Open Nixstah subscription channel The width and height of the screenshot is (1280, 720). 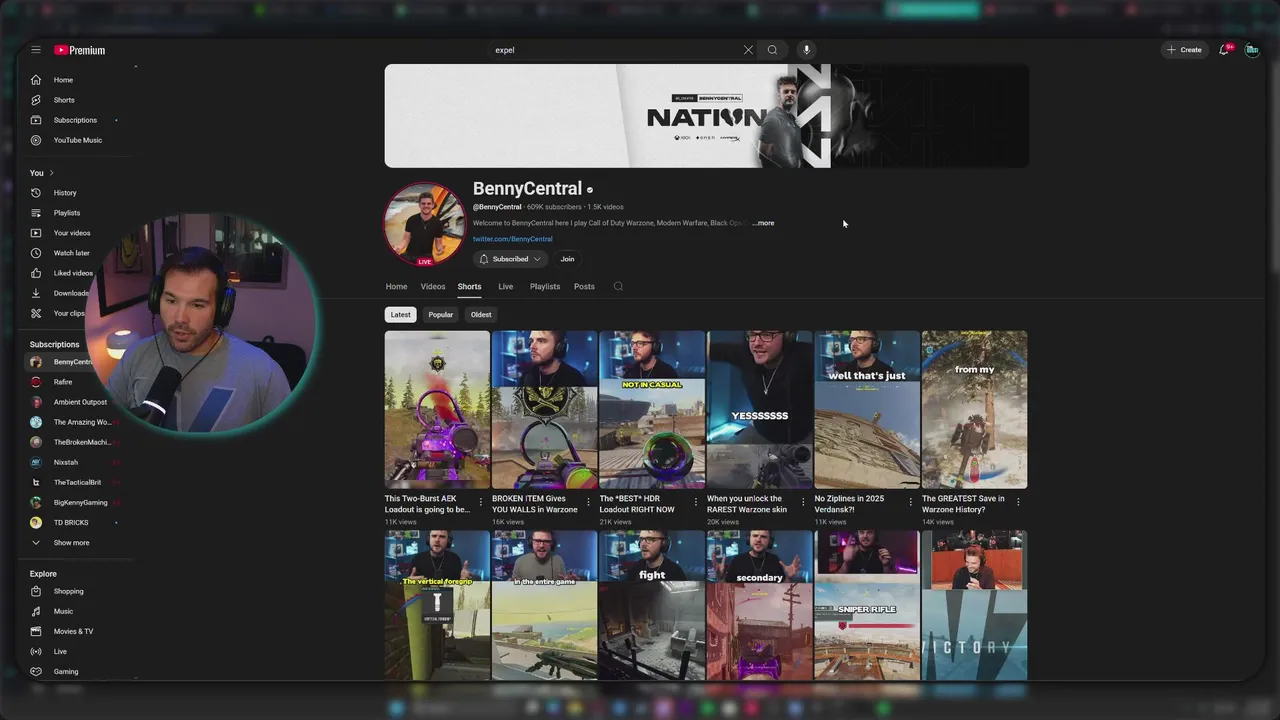(65, 462)
